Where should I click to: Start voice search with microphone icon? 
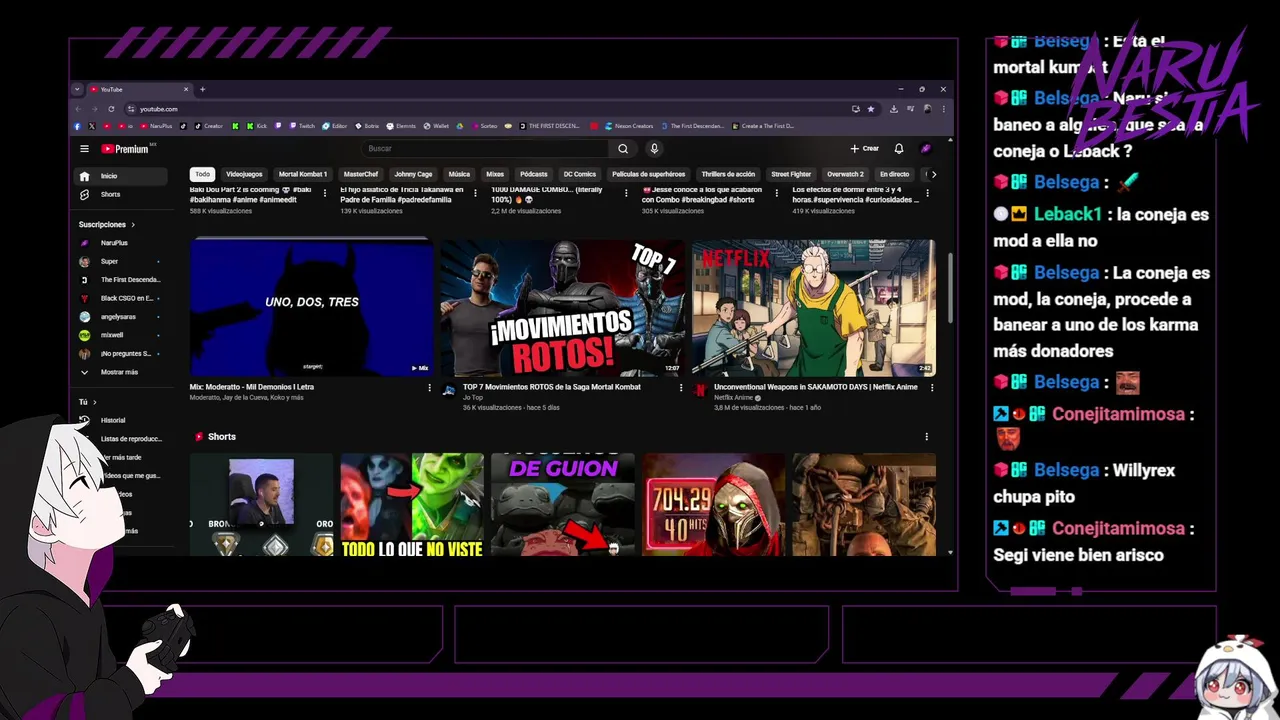click(654, 149)
